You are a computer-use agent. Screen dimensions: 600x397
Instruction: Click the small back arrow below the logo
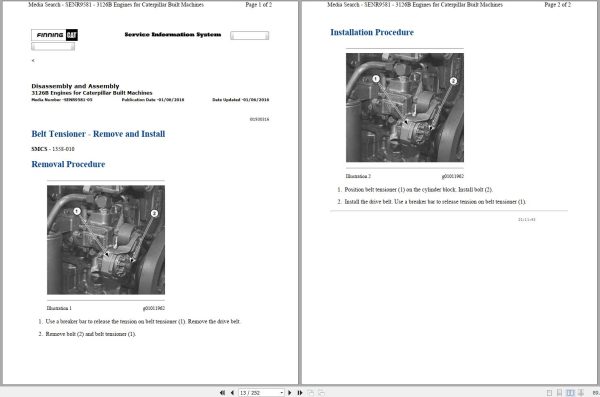(x=33, y=60)
